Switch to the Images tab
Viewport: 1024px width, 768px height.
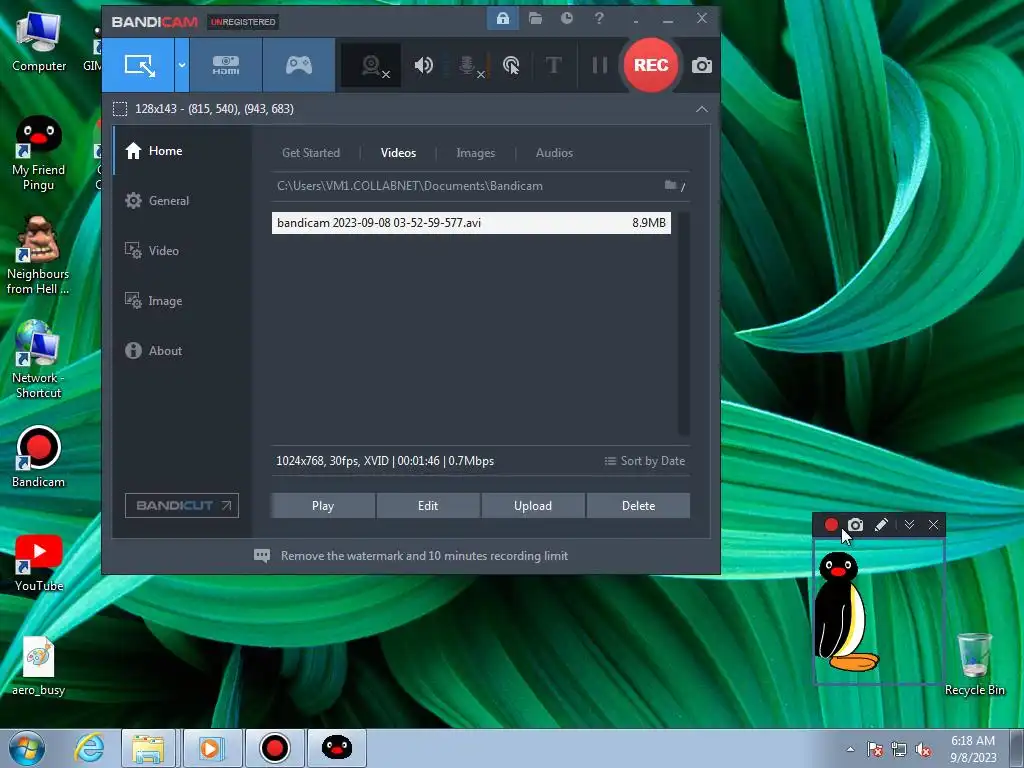475,153
